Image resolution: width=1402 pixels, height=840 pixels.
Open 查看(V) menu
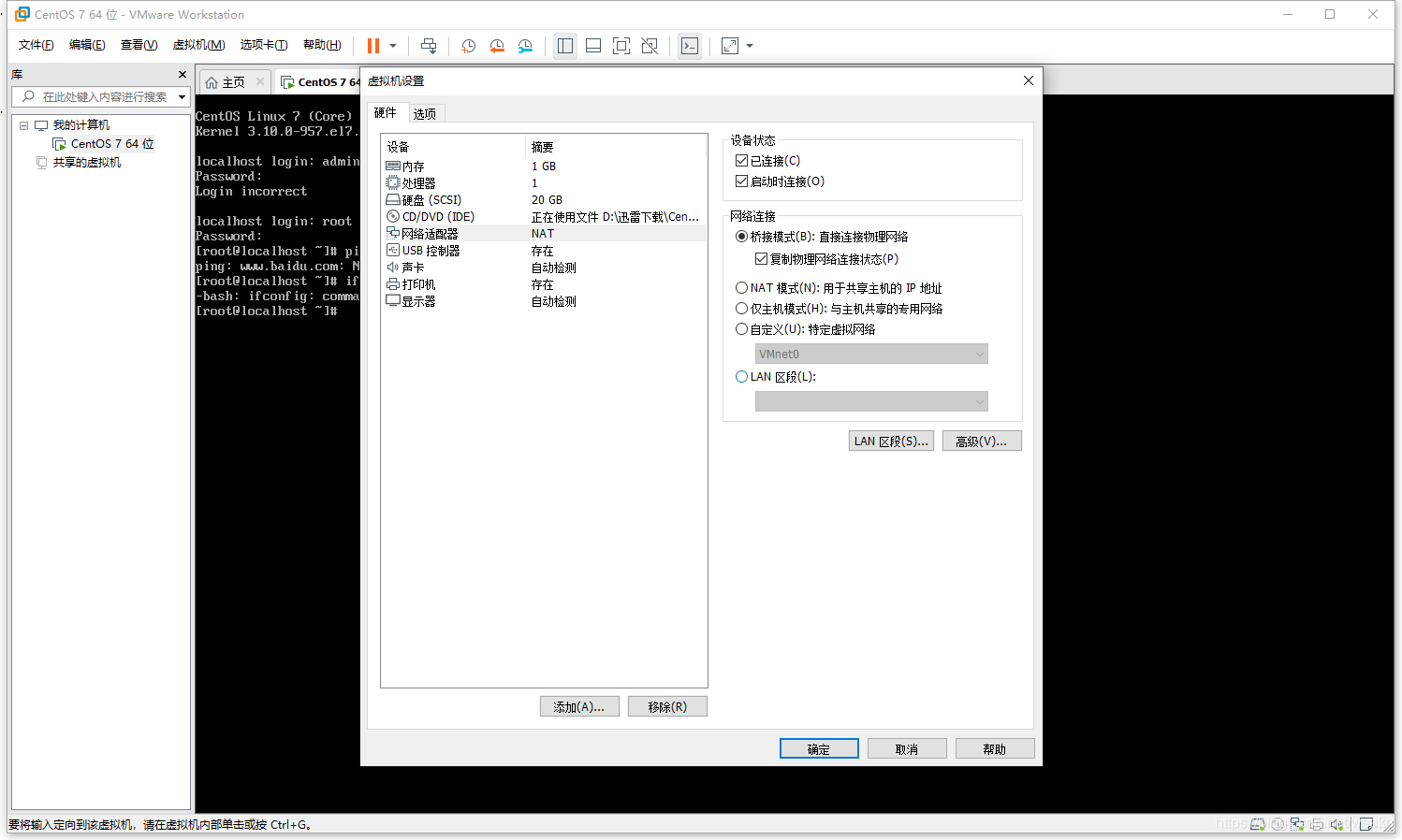[139, 45]
